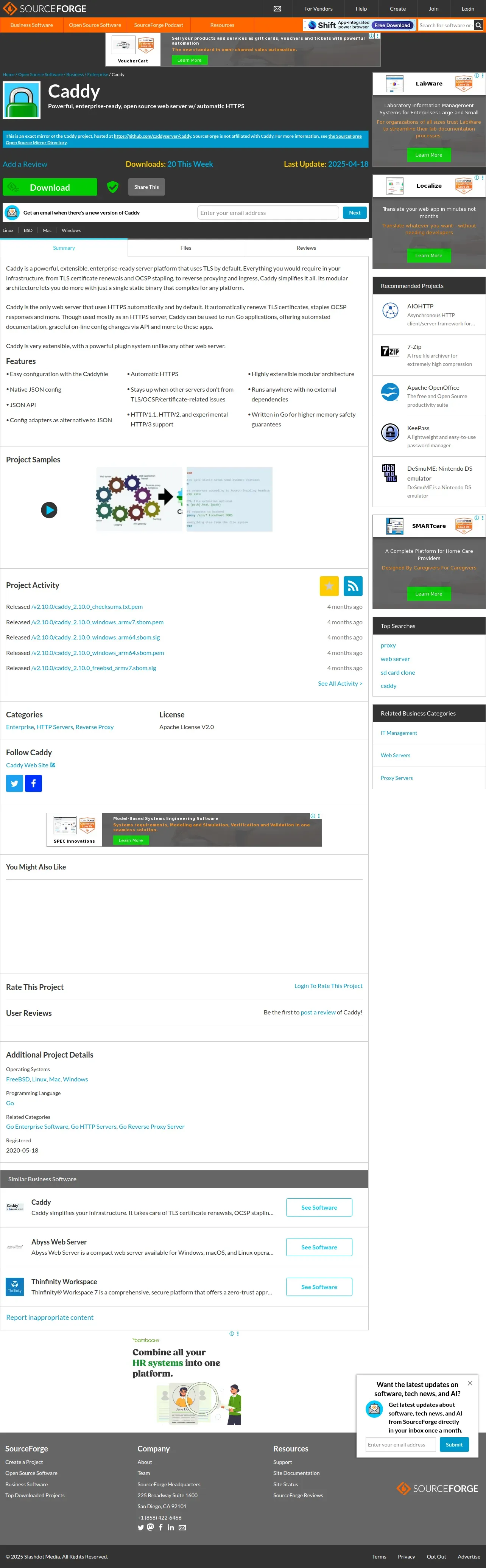Switch to the Files tab
This screenshot has width=486, height=1568.
186,248
